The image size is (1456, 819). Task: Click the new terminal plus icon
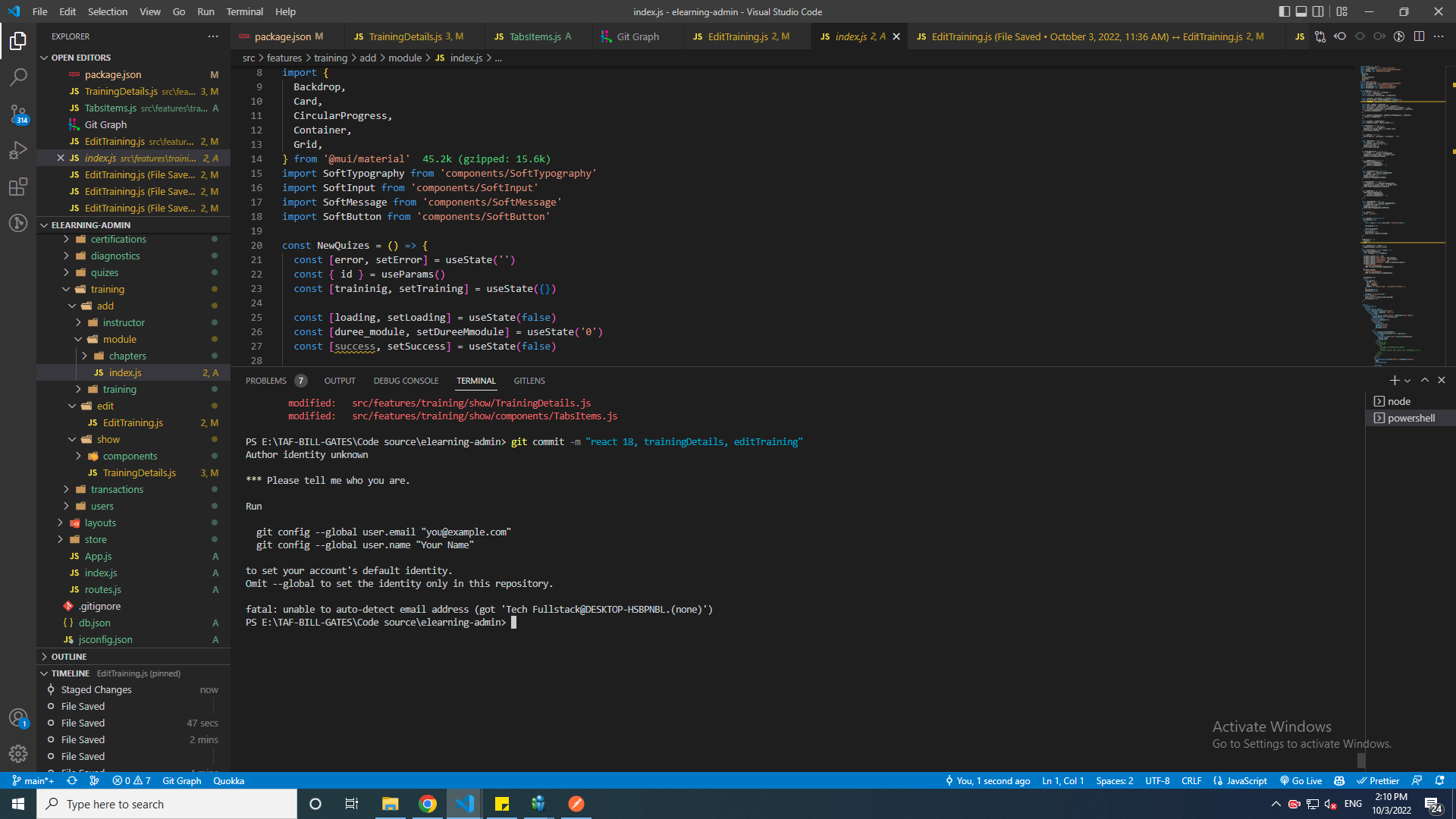point(1394,380)
